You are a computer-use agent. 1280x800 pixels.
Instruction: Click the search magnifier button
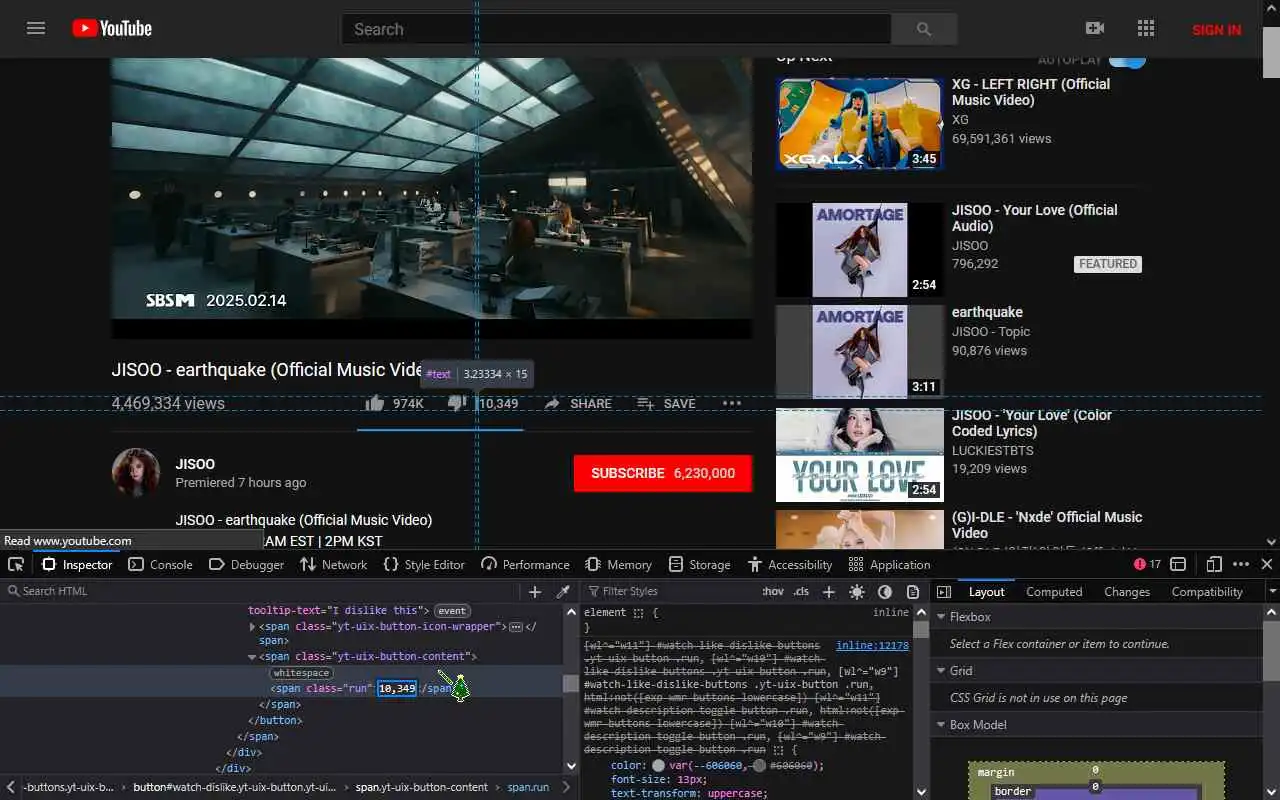[x=924, y=29]
